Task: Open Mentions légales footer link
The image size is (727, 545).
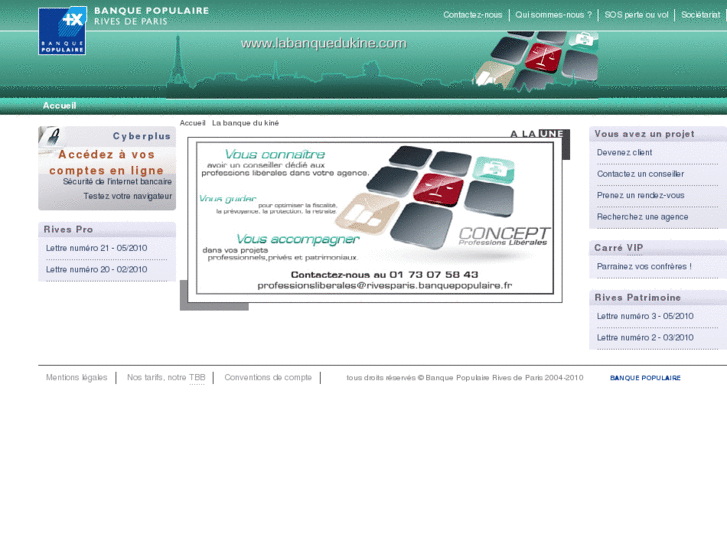Action: [x=77, y=378]
